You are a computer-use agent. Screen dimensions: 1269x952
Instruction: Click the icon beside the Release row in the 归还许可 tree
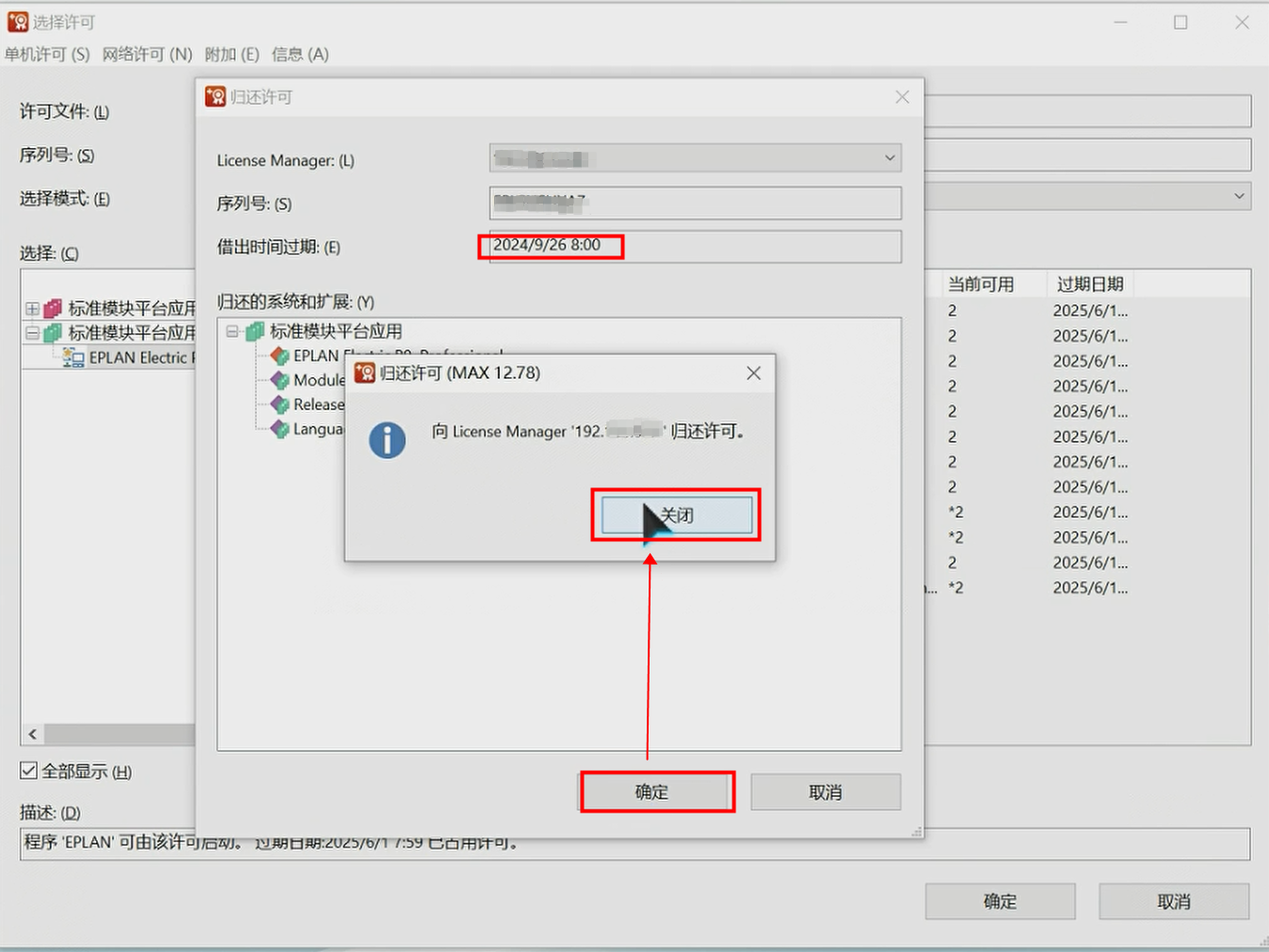click(x=280, y=404)
